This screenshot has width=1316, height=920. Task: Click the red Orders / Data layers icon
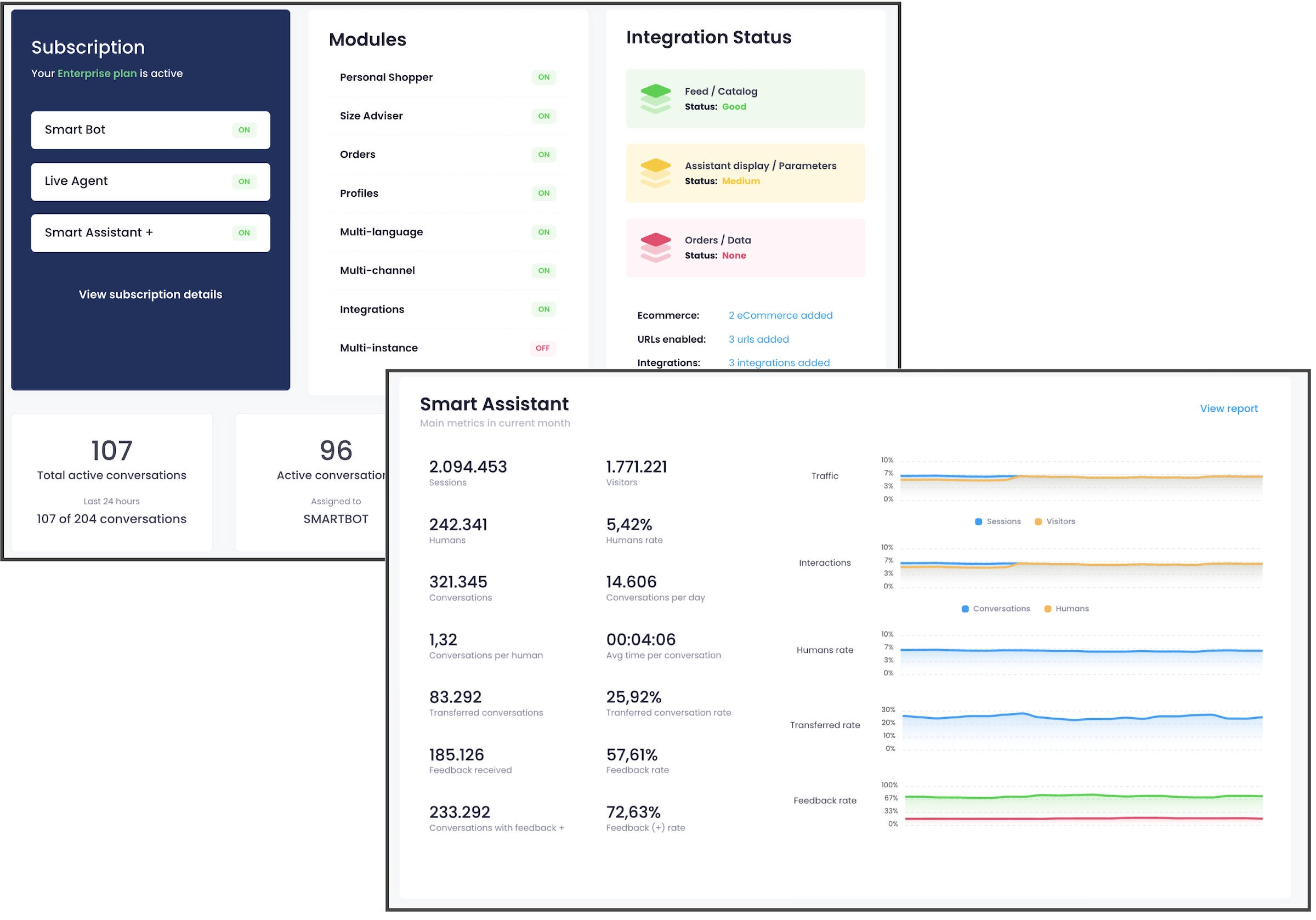(655, 248)
